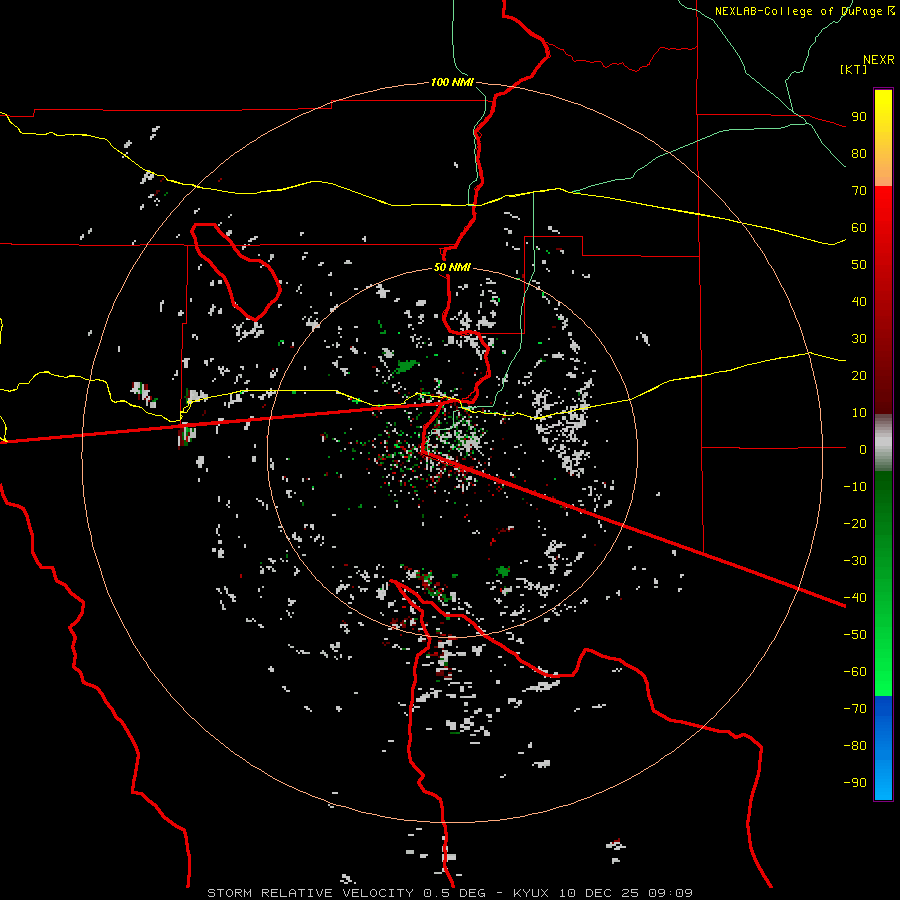Click the [KT] units label
Viewport: 900px width, 900px height.
tap(854, 69)
